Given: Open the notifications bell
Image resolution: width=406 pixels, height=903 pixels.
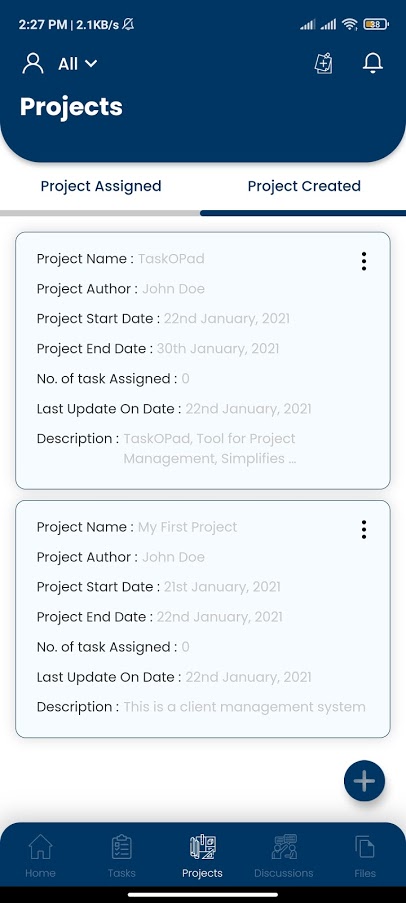Looking at the screenshot, I should (373, 63).
